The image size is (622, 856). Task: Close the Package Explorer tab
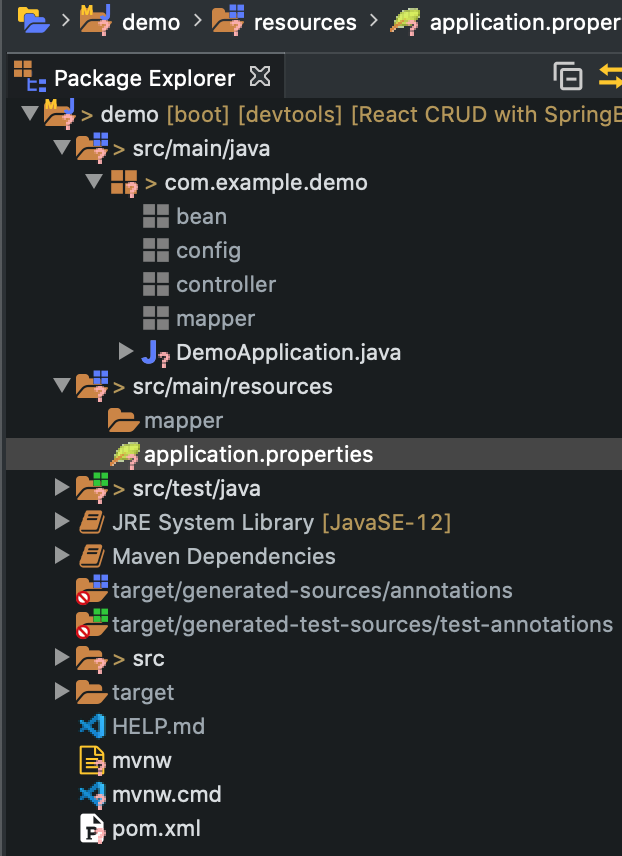[x=260, y=76]
